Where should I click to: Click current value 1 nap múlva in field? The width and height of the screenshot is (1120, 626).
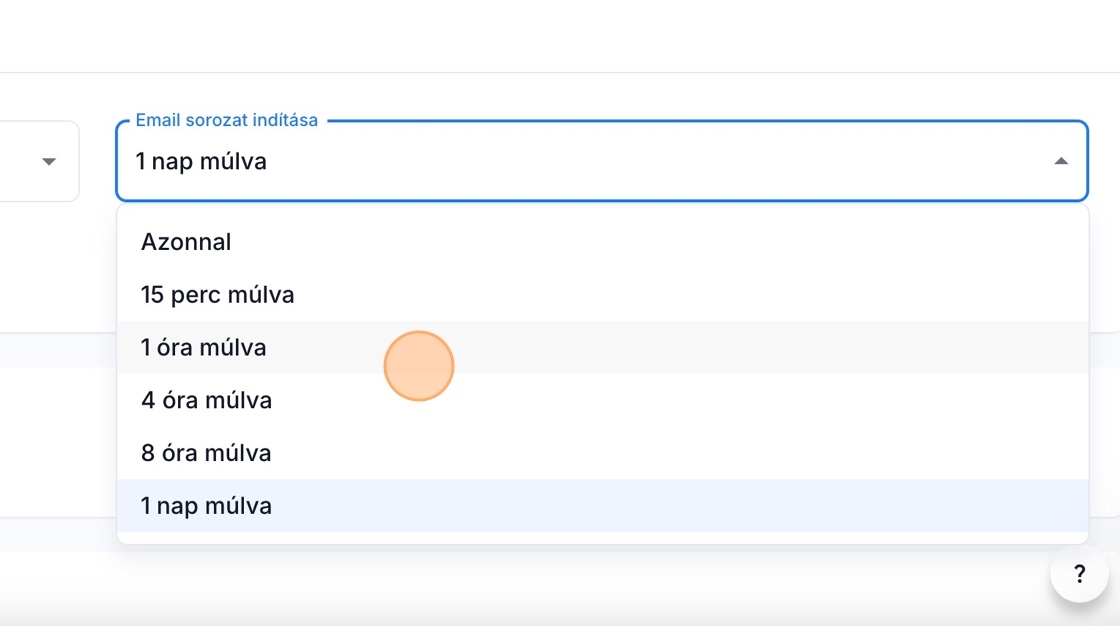tap(201, 161)
